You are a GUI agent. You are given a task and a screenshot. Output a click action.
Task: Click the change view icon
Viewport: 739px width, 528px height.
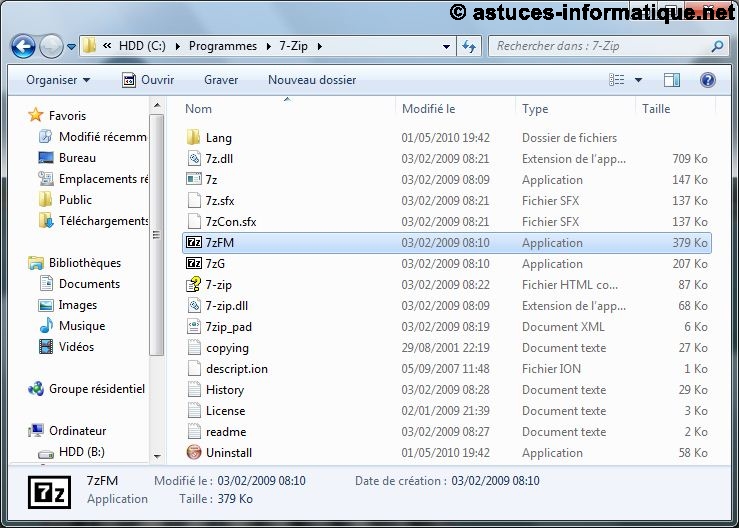[616, 80]
